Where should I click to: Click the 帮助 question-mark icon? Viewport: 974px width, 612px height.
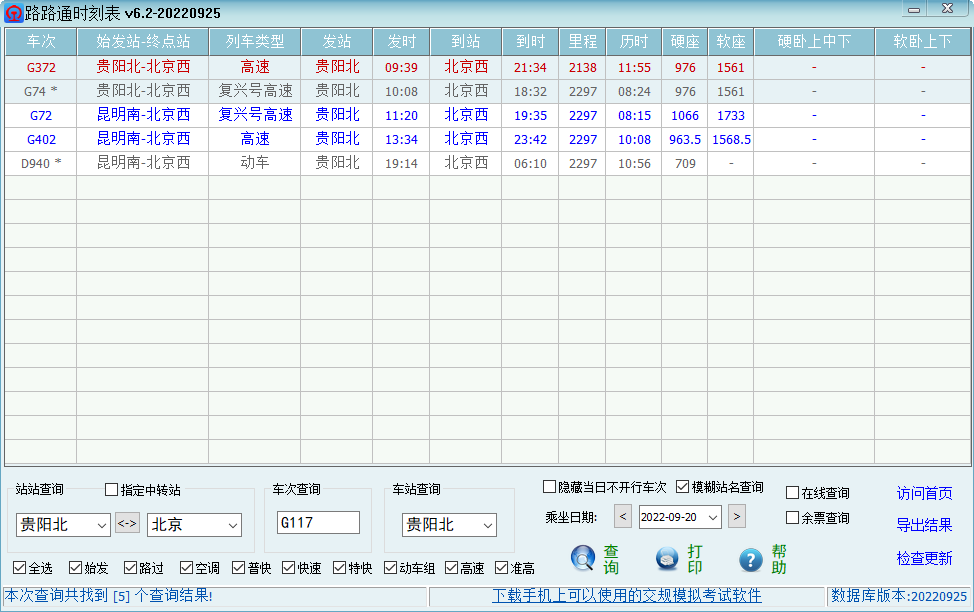click(751, 560)
